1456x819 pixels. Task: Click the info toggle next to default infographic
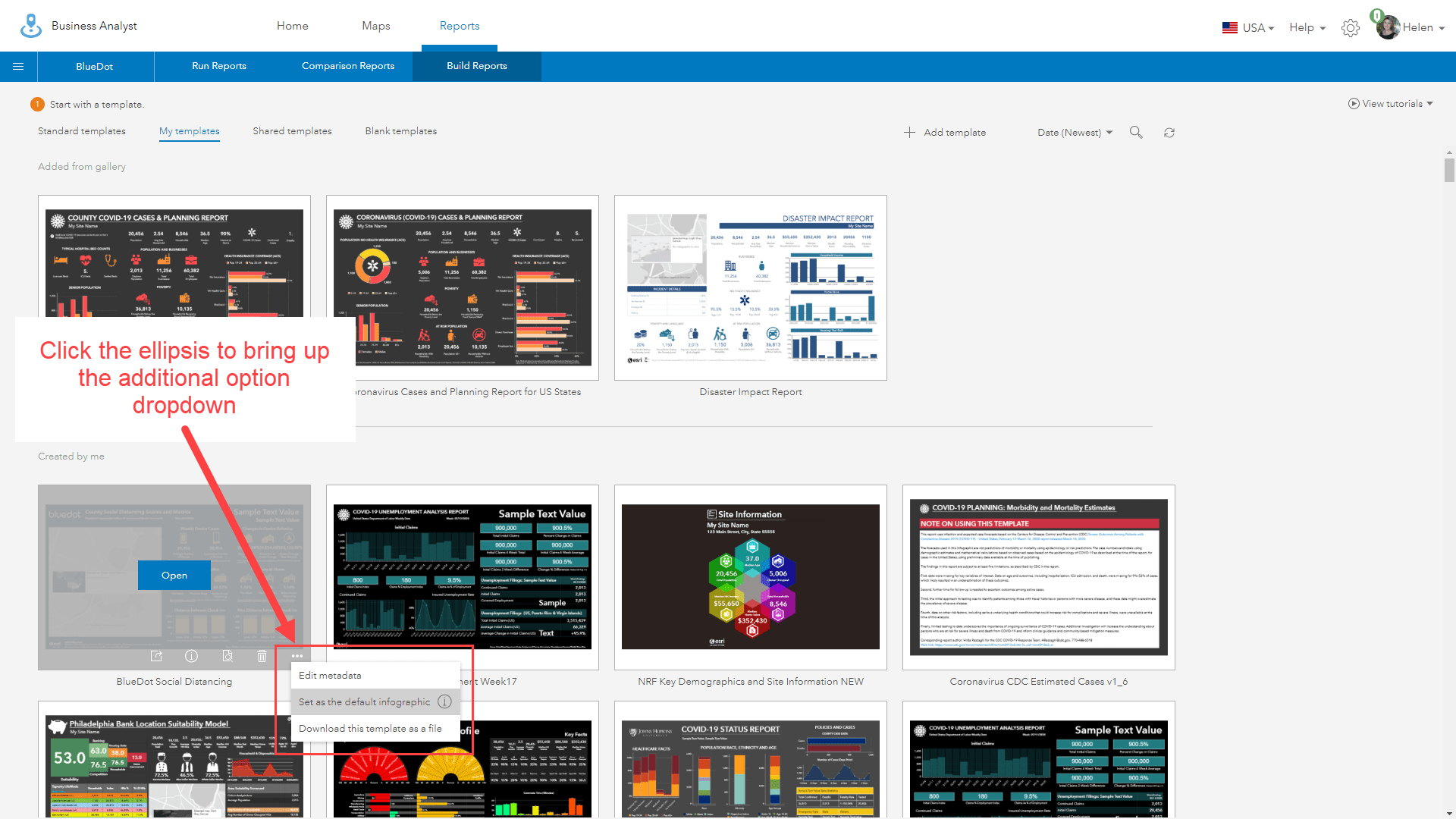click(446, 702)
